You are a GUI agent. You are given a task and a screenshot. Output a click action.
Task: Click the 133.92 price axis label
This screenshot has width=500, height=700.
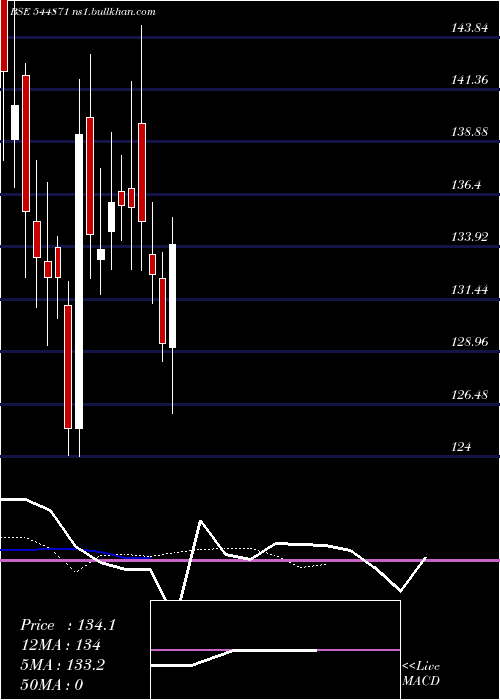point(469,237)
